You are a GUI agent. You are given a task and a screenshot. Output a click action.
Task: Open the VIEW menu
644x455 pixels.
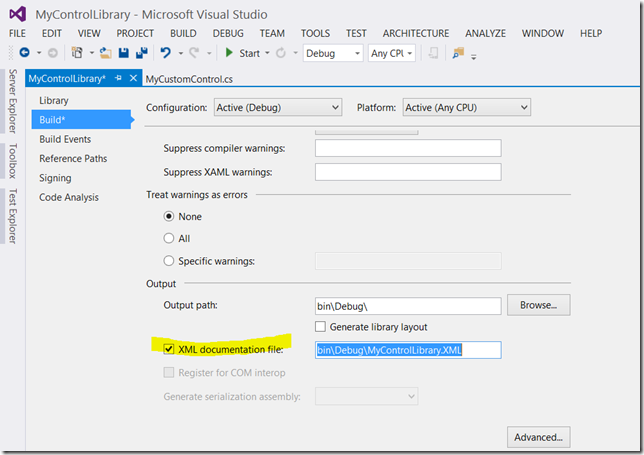pyautogui.click(x=89, y=33)
